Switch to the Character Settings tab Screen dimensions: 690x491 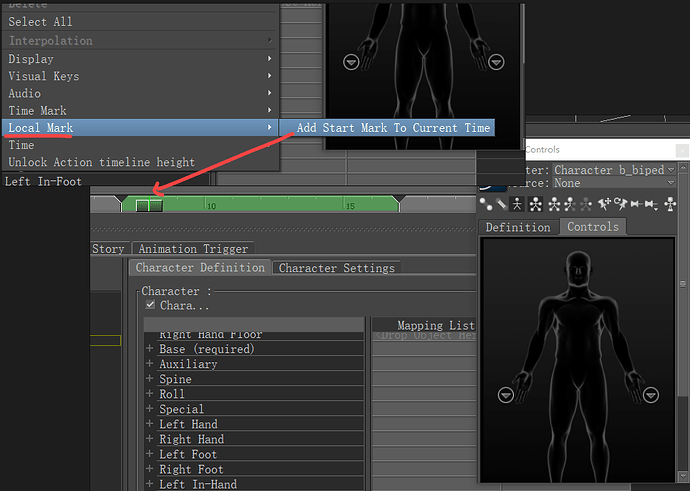tap(336, 268)
